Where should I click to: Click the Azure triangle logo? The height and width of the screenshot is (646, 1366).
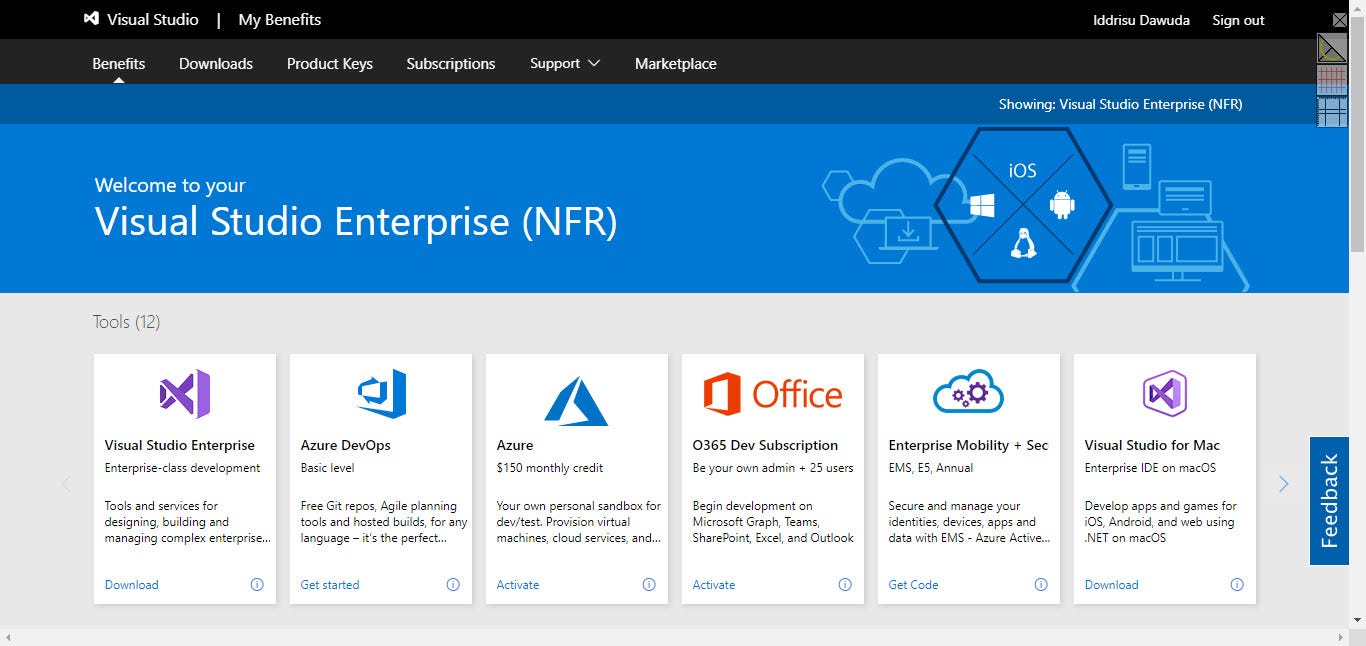click(x=576, y=401)
